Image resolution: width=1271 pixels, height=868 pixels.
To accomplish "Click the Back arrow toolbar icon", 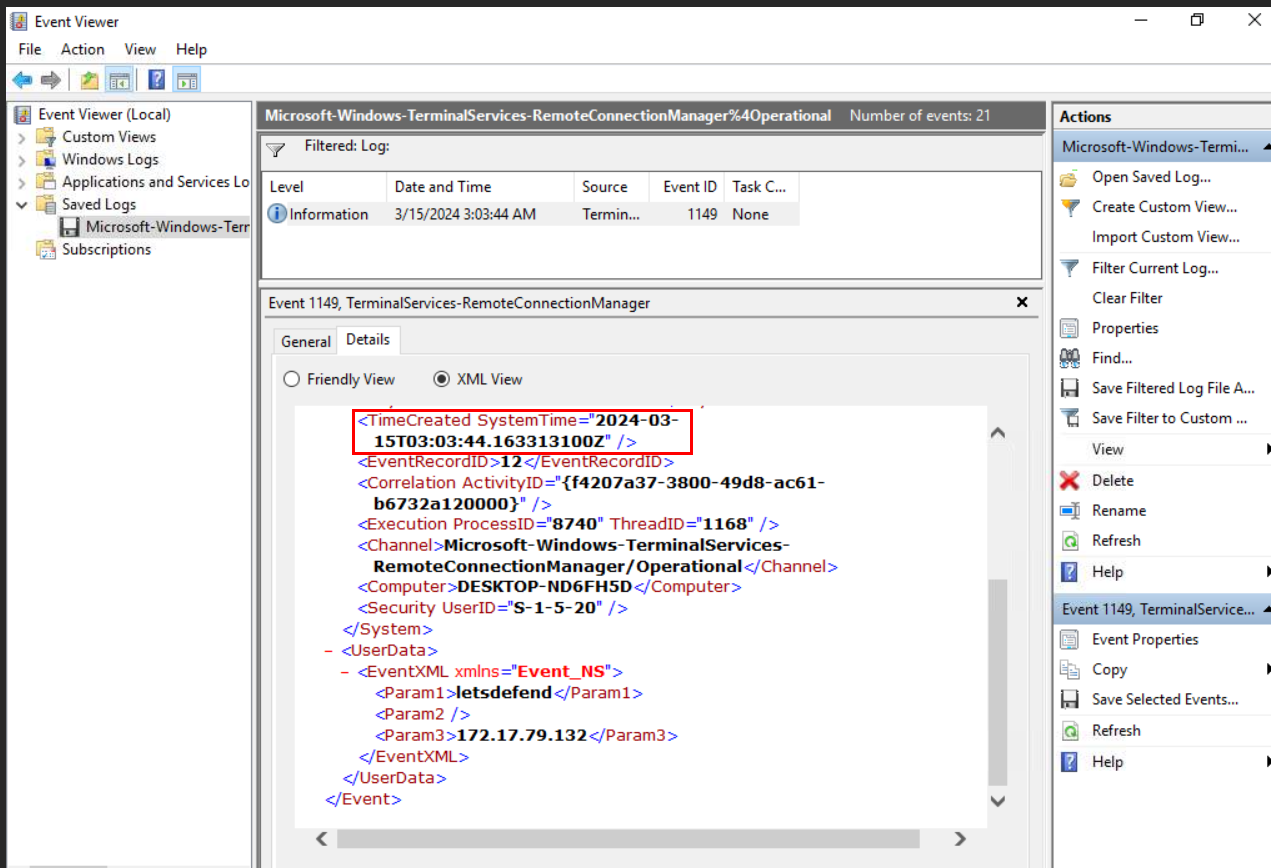I will tap(22, 80).
